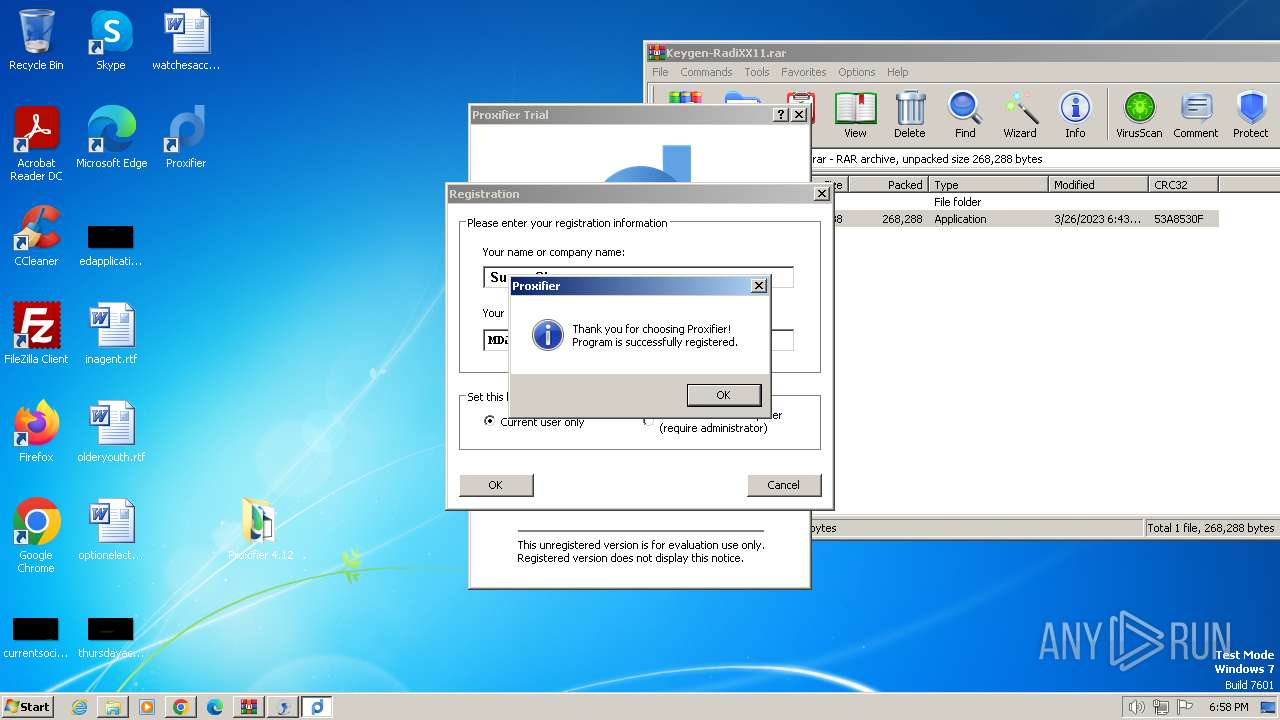Viewport: 1280px width, 720px height.
Task: Select FileZilla Client desktop icon
Action: tap(36, 334)
